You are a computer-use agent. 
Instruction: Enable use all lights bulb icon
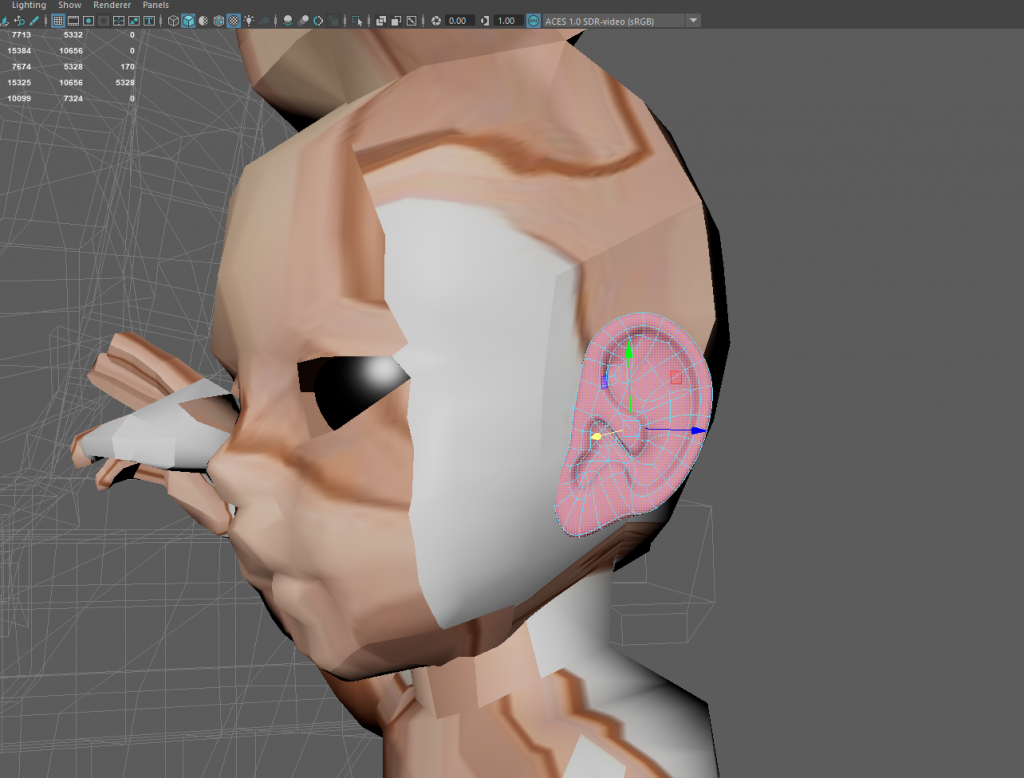click(249, 20)
